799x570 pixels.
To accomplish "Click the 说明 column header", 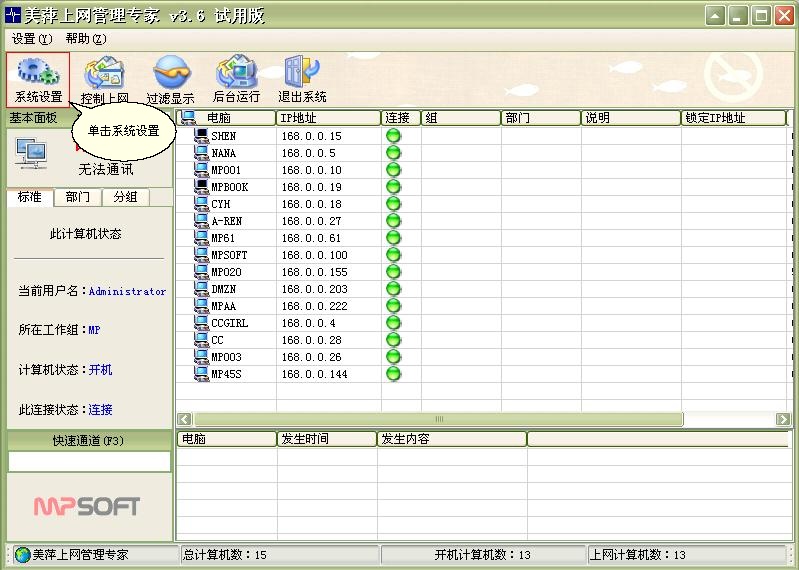I will coord(631,118).
